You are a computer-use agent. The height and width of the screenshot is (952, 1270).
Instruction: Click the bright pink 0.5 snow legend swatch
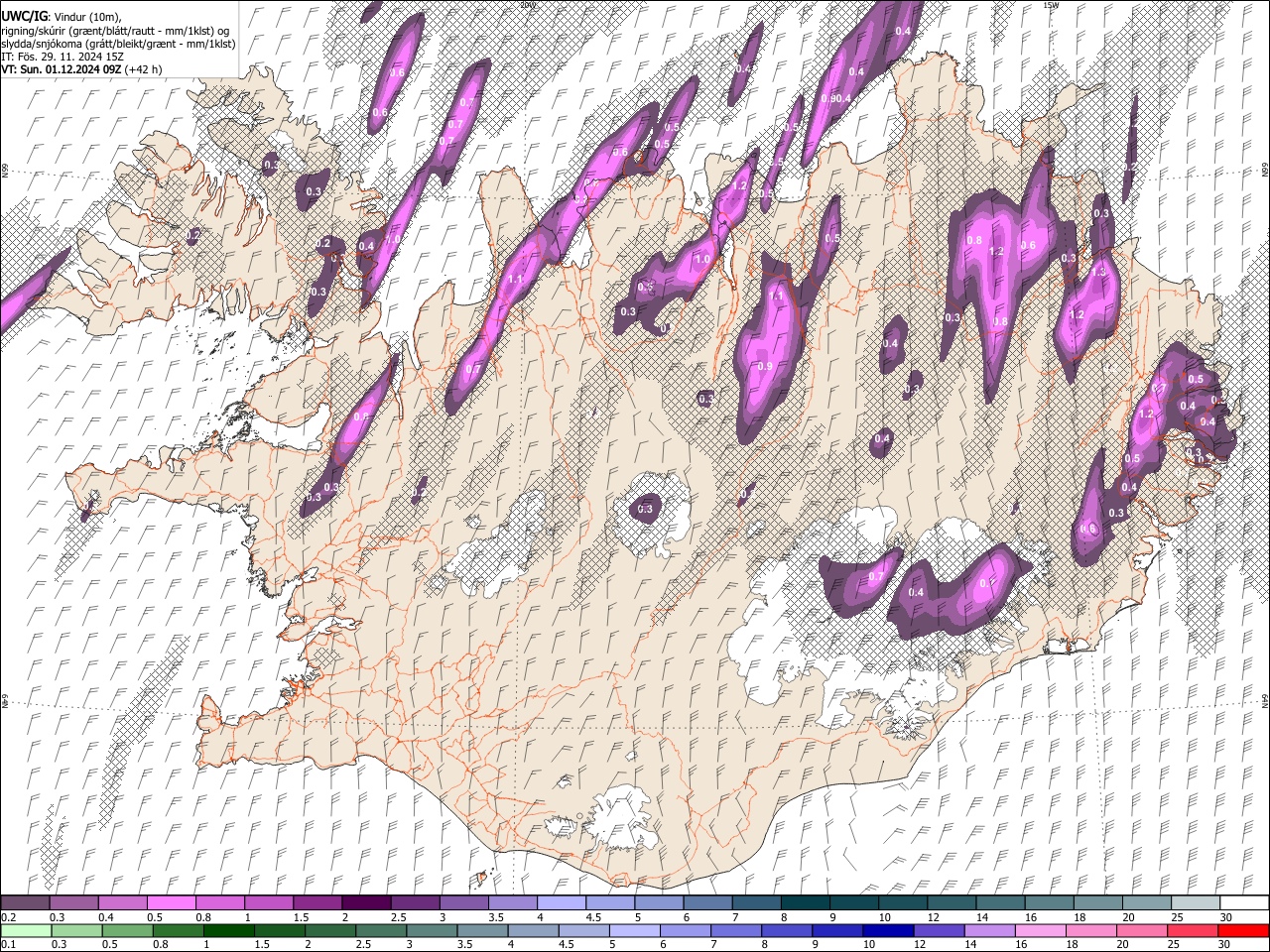click(171, 903)
